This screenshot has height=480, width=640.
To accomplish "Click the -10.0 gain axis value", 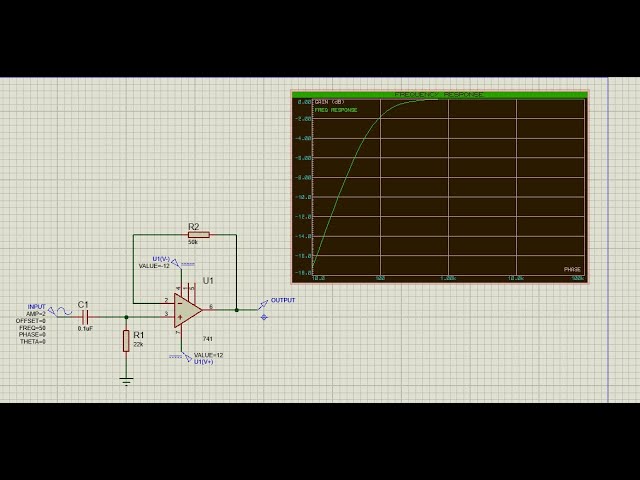I will 303,197.
